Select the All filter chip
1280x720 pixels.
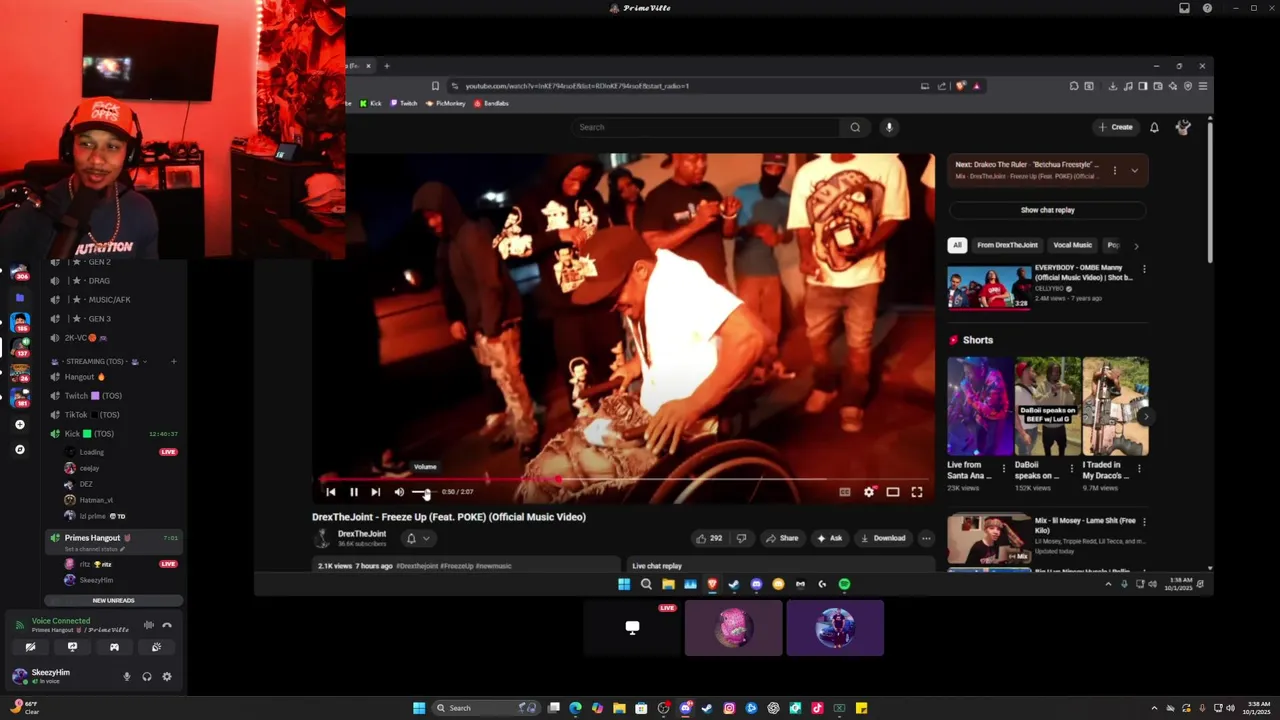(957, 245)
